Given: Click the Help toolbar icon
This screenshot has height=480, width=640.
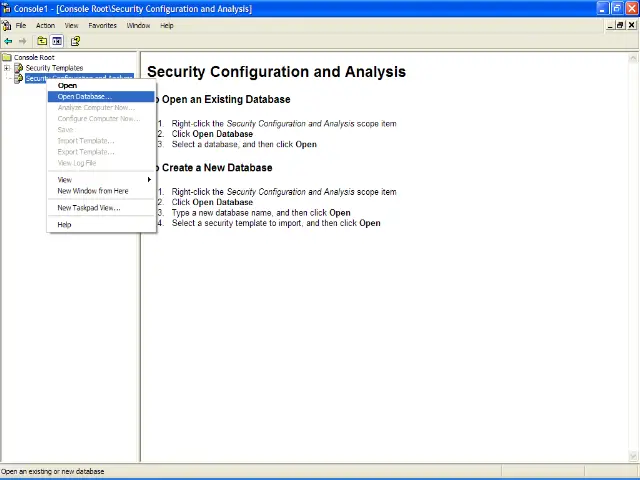Looking at the screenshot, I should tap(75, 41).
